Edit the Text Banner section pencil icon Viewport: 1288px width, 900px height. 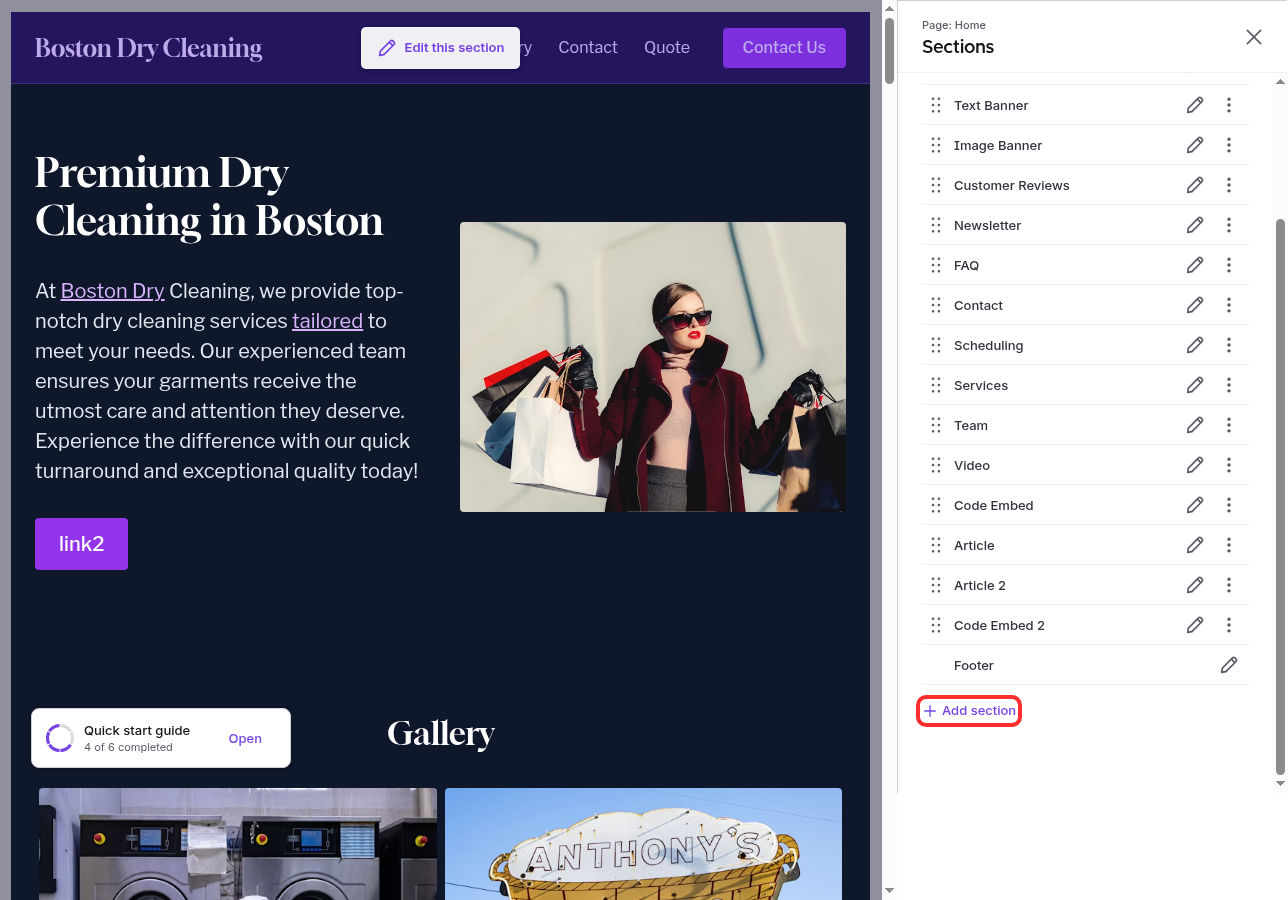tap(1195, 105)
